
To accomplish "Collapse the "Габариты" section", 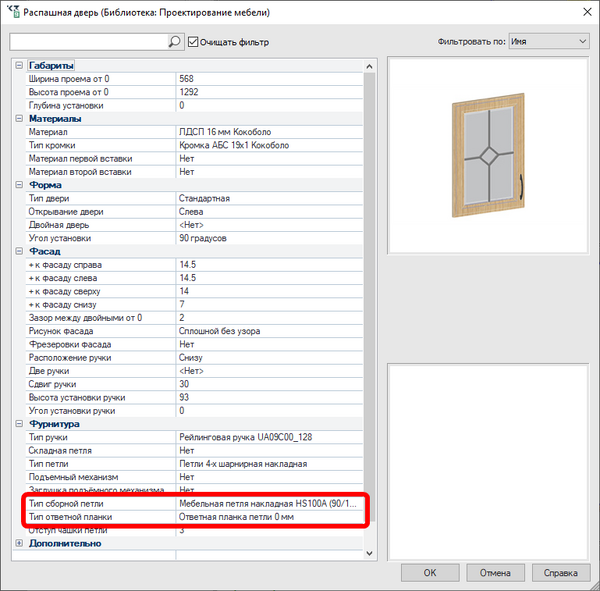I will pos(19,65).
